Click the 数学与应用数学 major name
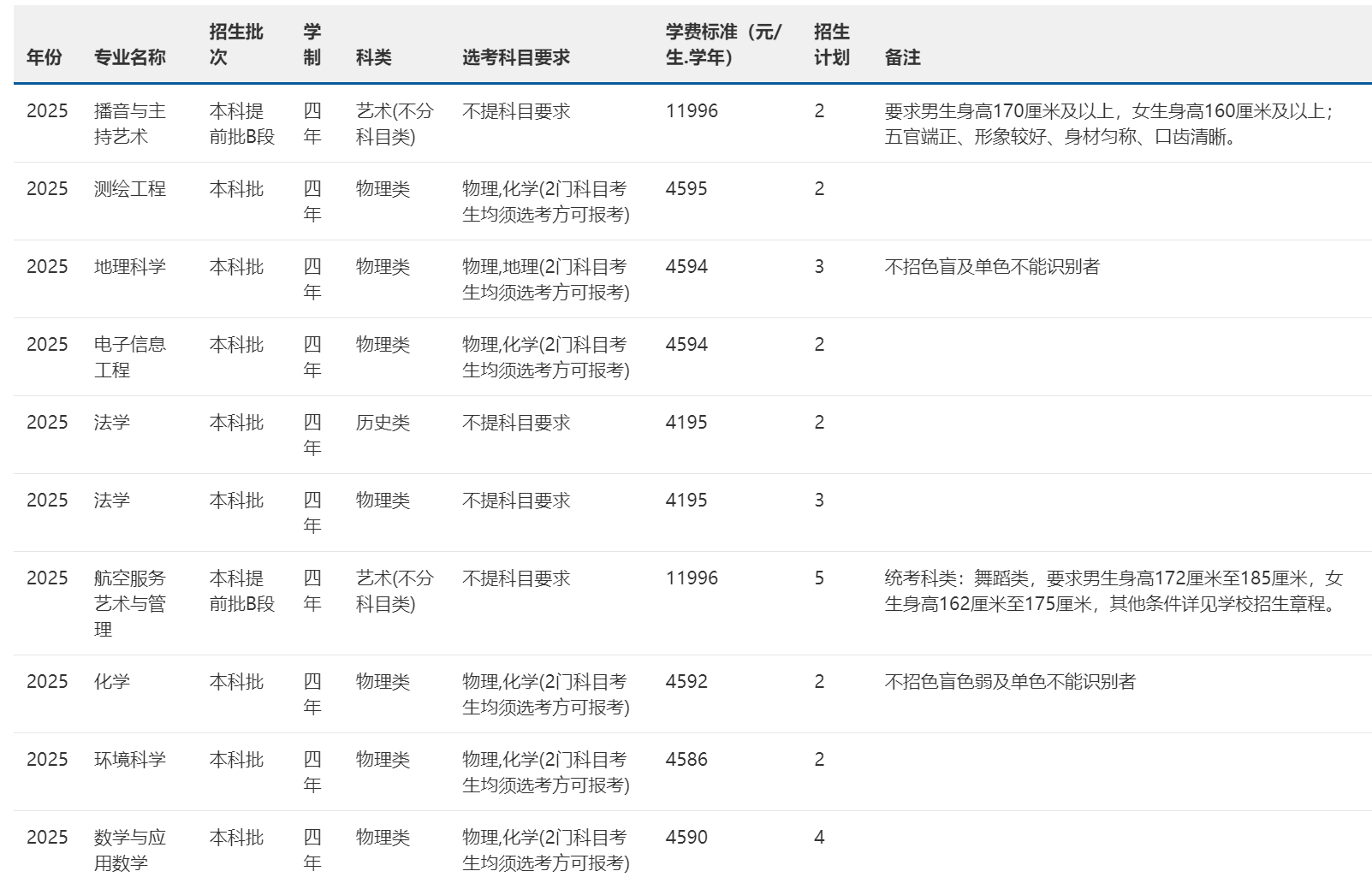This screenshot has width=1372, height=889. coord(129,850)
